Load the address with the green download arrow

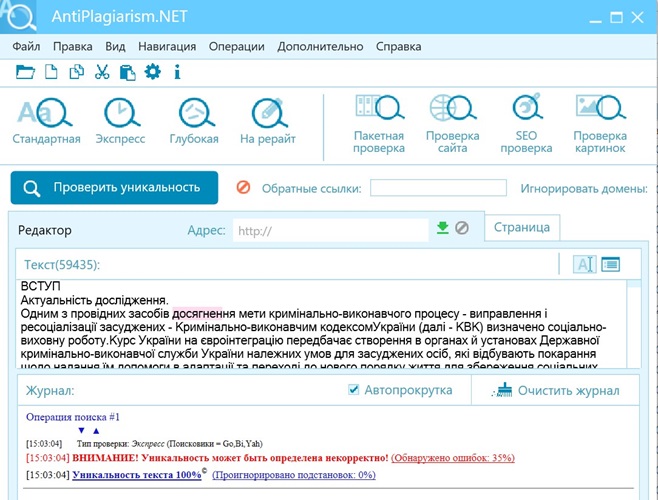click(x=443, y=228)
